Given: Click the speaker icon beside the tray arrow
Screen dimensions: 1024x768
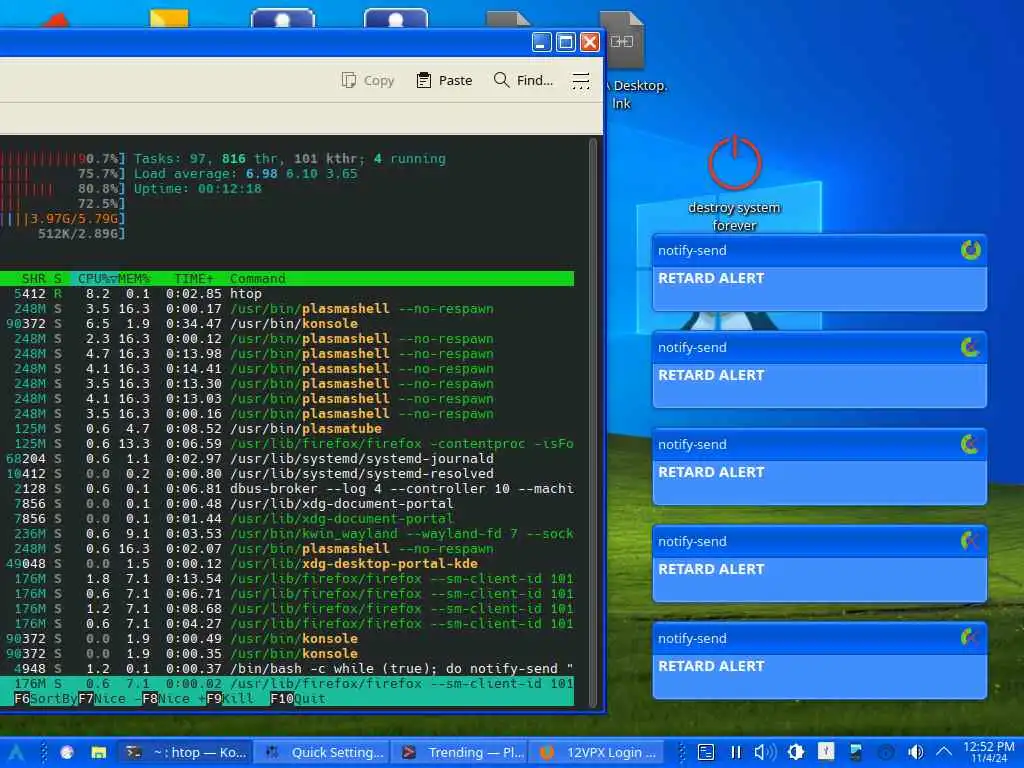Looking at the screenshot, I should tap(916, 752).
